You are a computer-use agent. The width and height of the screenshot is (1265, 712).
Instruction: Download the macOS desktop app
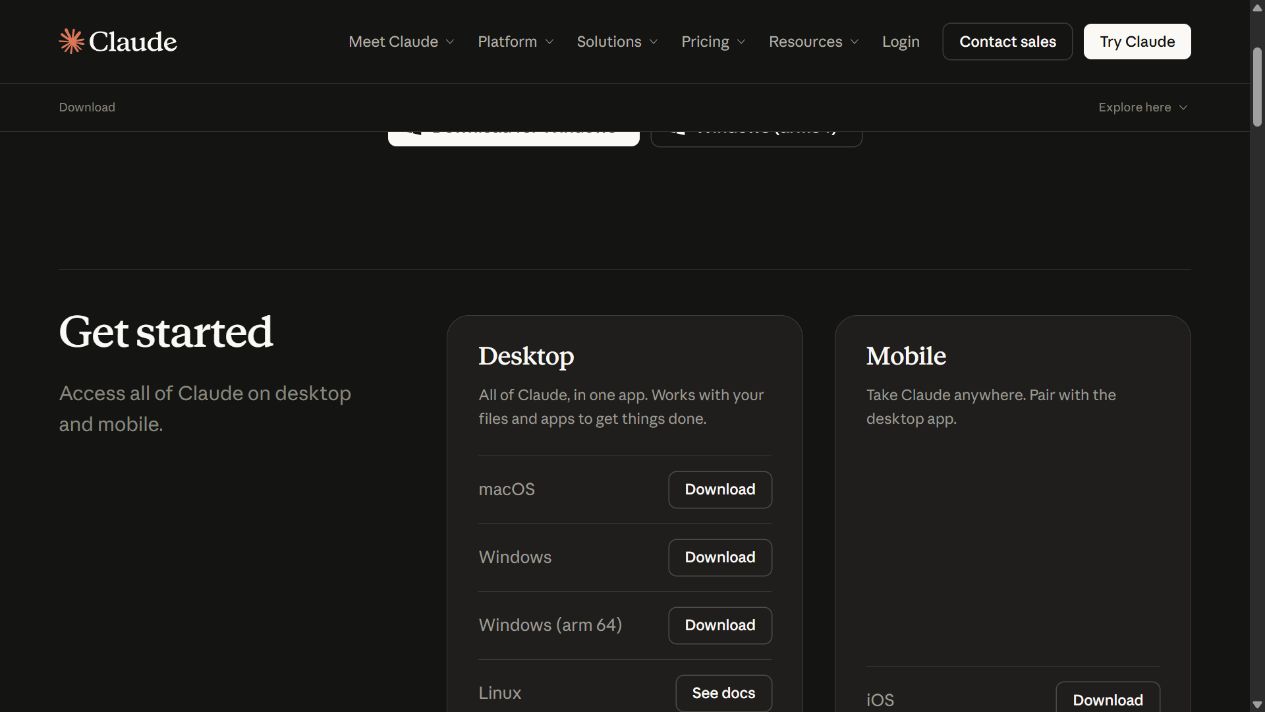point(720,489)
